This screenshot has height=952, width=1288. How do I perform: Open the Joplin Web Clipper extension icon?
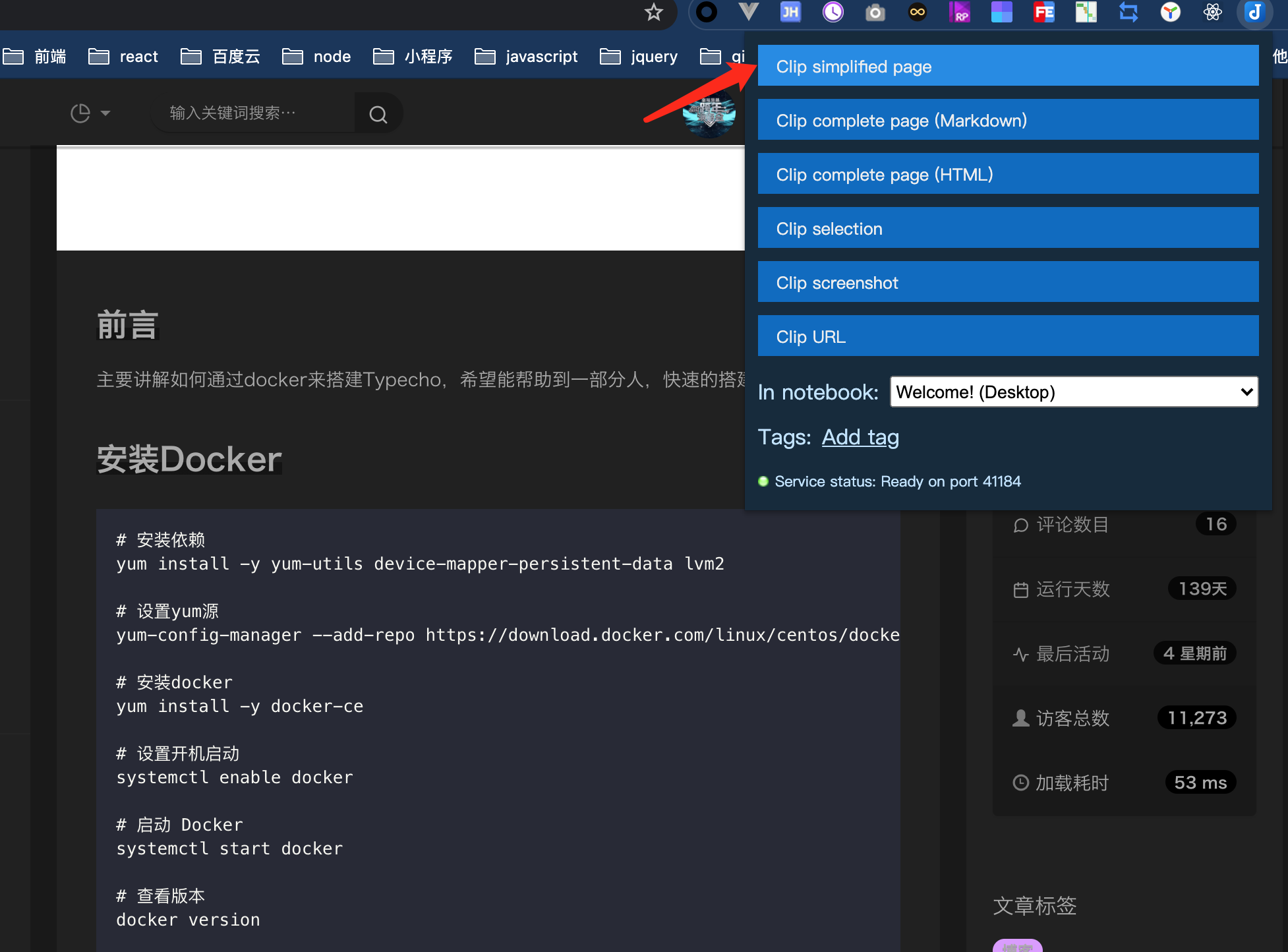point(1254,12)
